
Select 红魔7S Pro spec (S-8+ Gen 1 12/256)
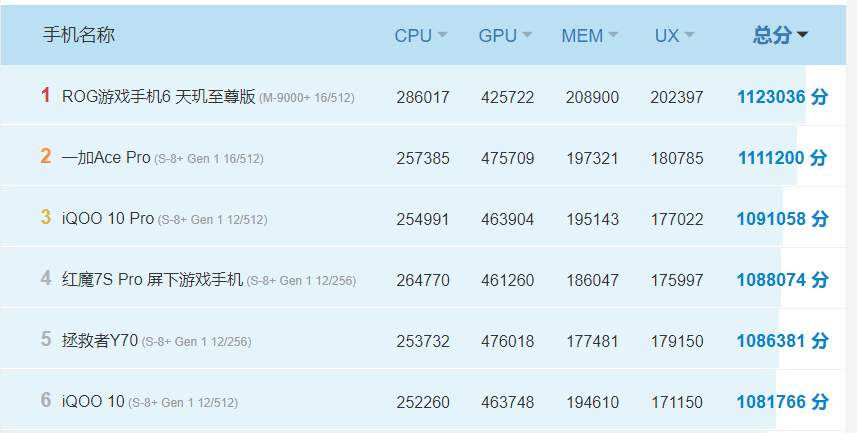pyautogui.click(x=301, y=281)
